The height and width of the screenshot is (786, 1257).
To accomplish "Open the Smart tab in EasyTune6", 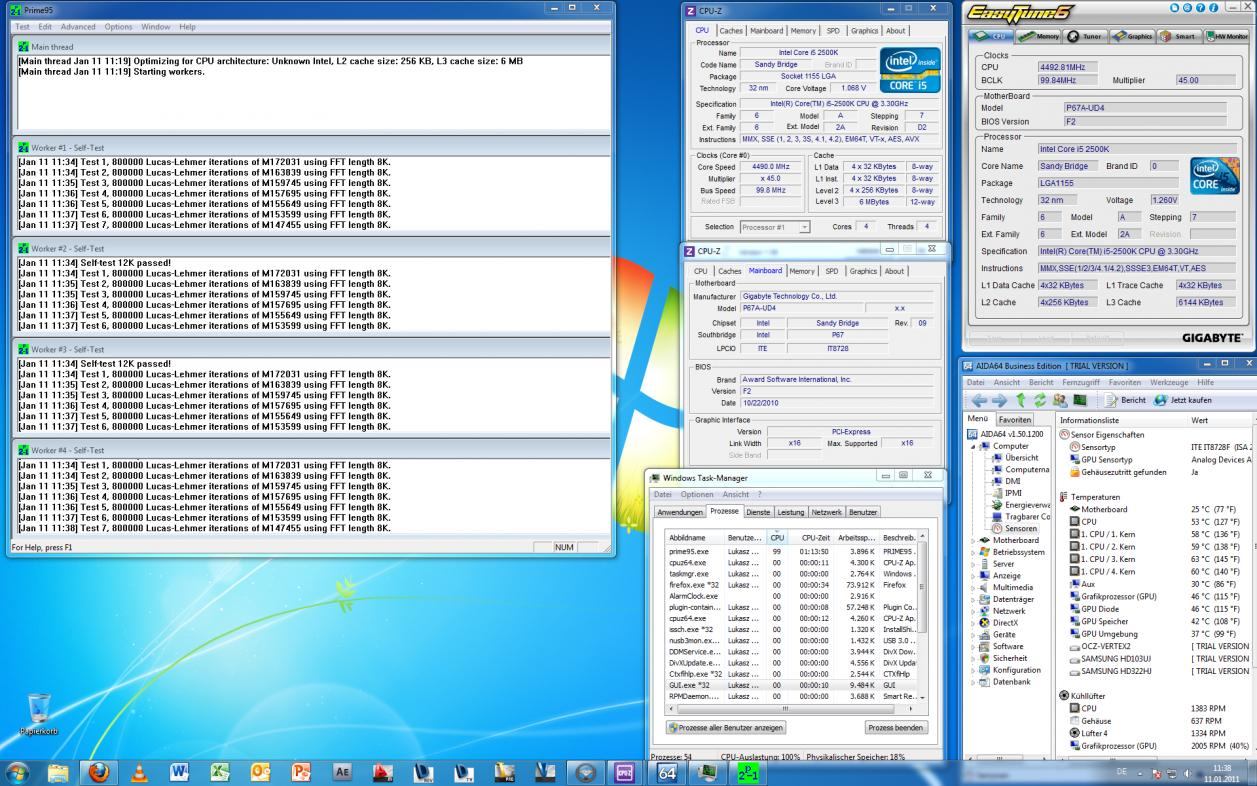I will point(1178,36).
